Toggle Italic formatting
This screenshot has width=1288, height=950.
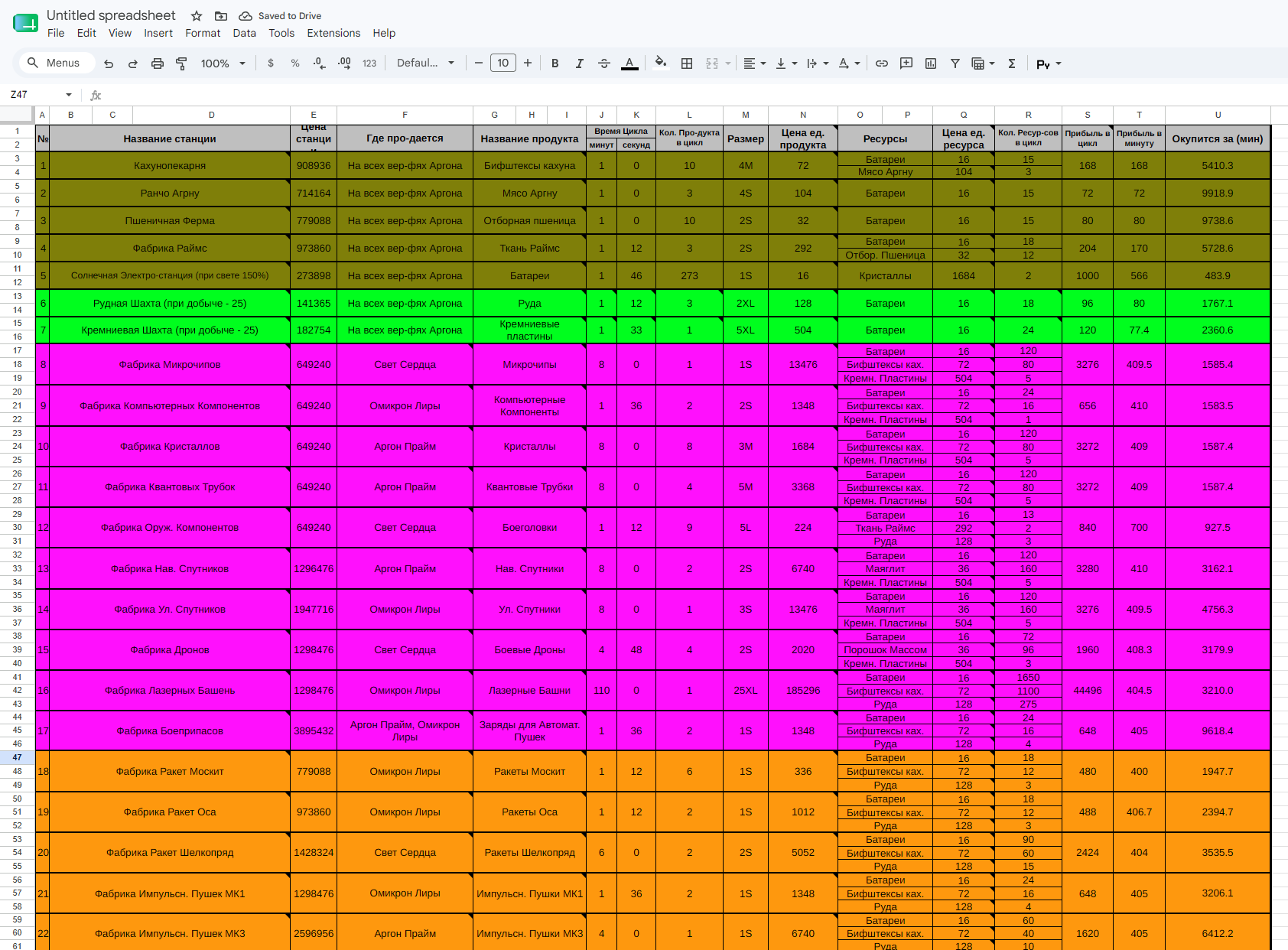pyautogui.click(x=580, y=63)
